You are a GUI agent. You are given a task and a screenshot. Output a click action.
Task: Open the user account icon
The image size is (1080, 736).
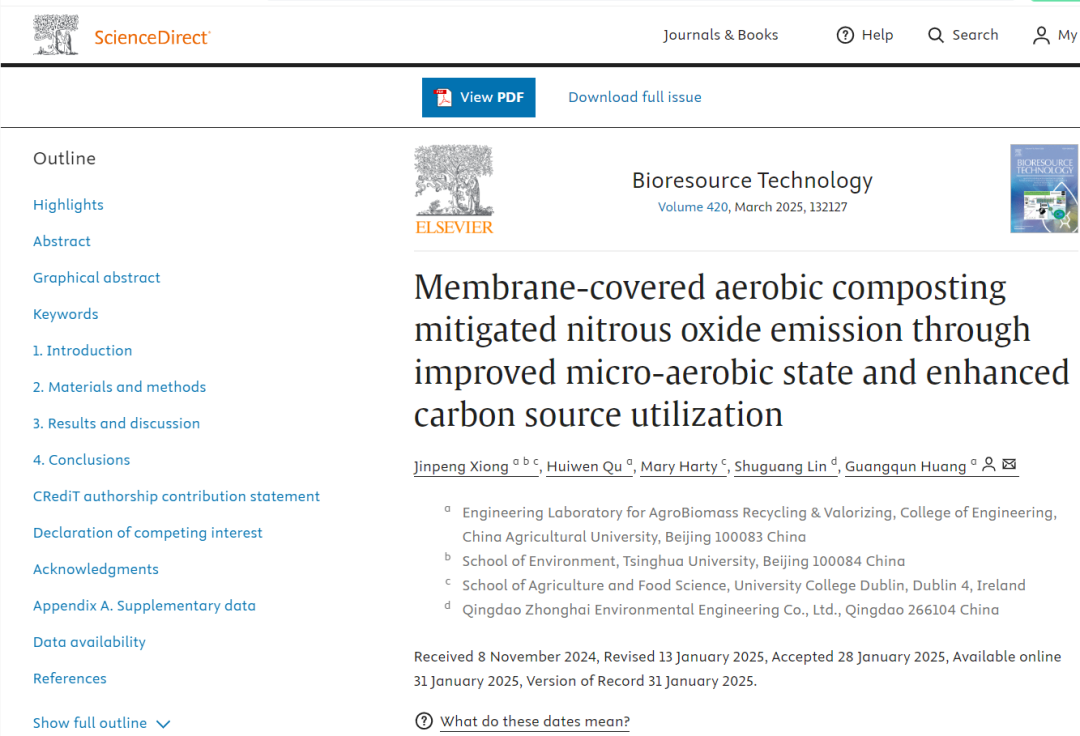[1041, 35]
